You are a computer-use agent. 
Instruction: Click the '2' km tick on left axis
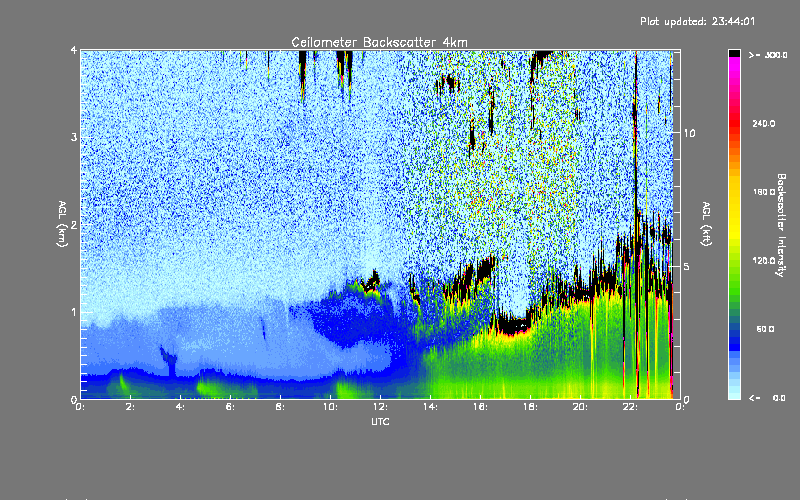click(x=74, y=224)
